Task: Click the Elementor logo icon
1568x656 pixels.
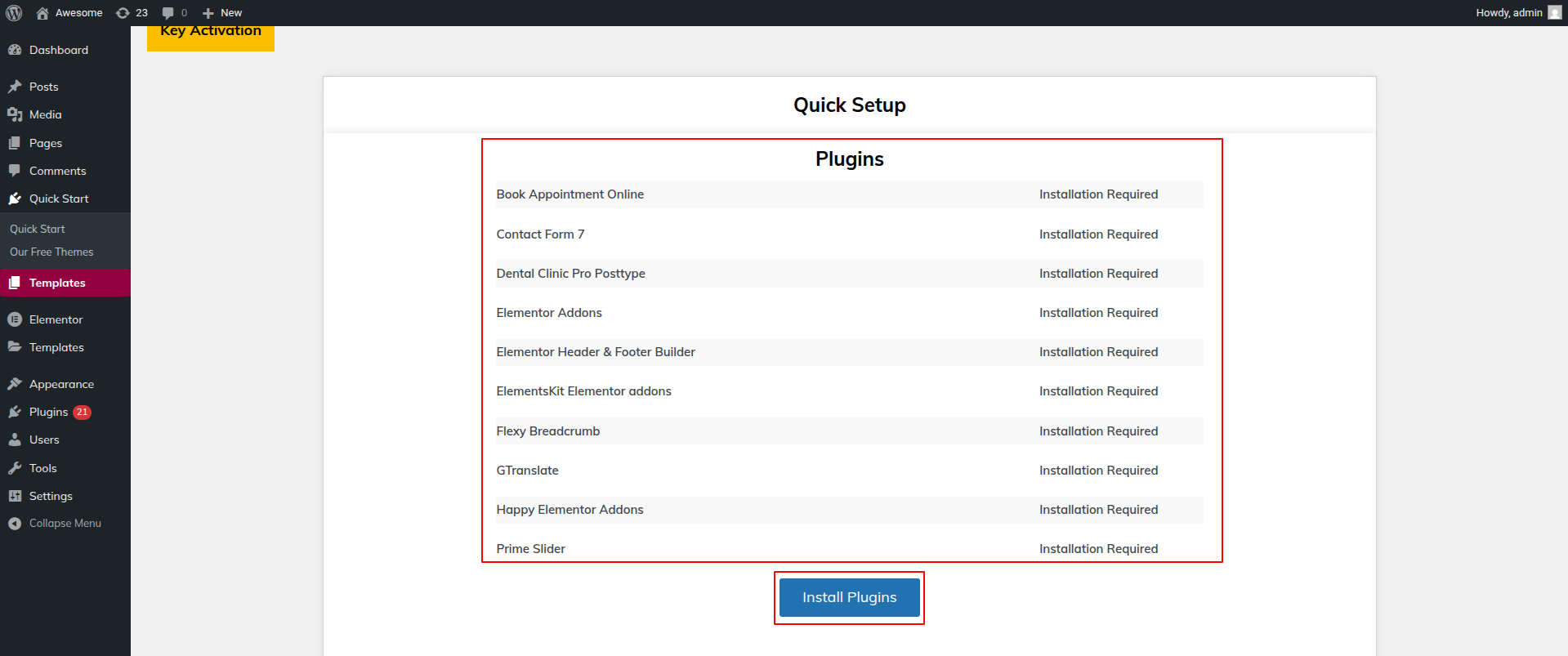Action: coord(15,319)
